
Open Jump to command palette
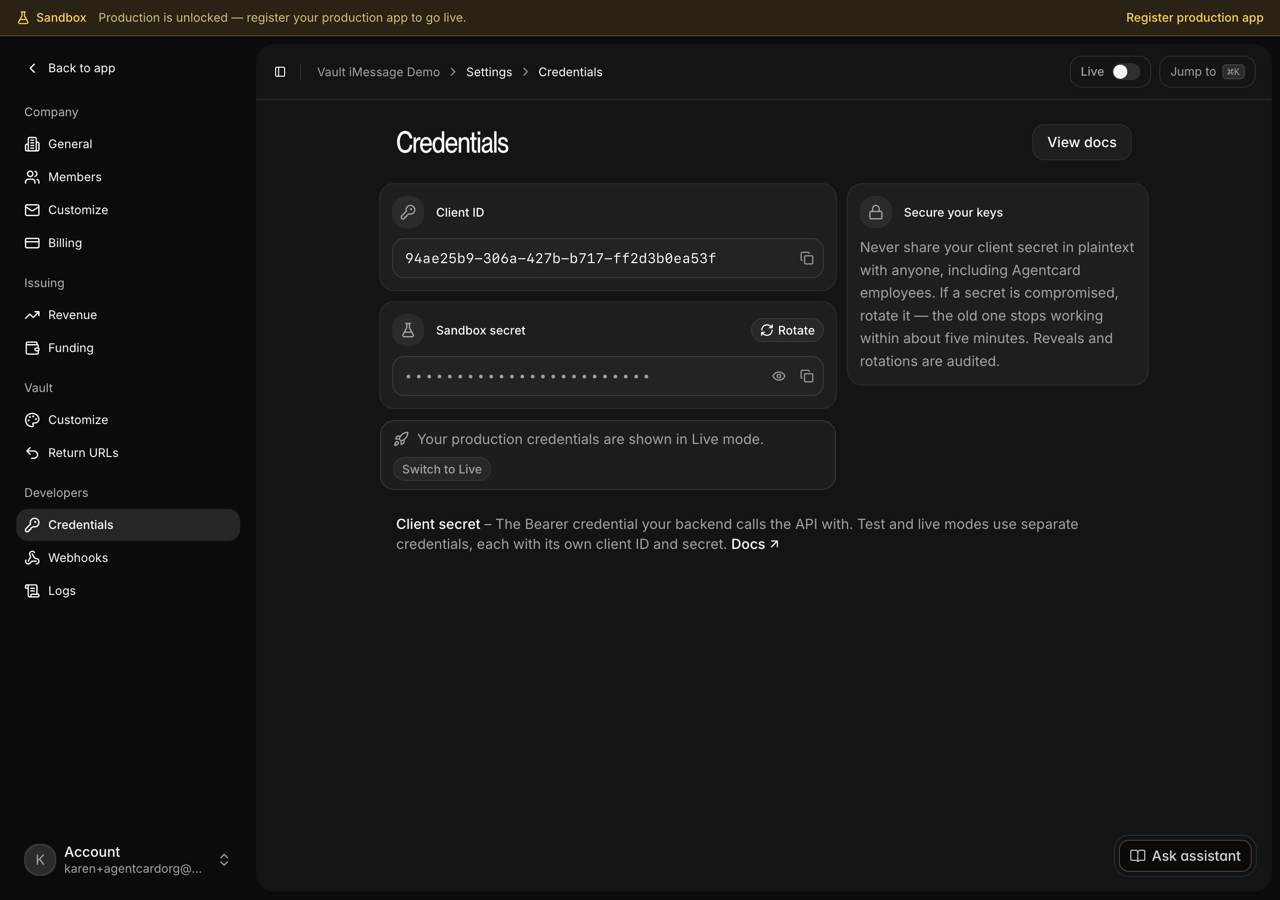(1207, 72)
